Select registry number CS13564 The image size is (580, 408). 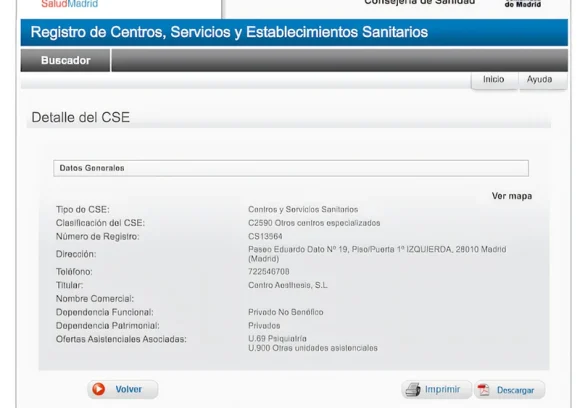265,236
